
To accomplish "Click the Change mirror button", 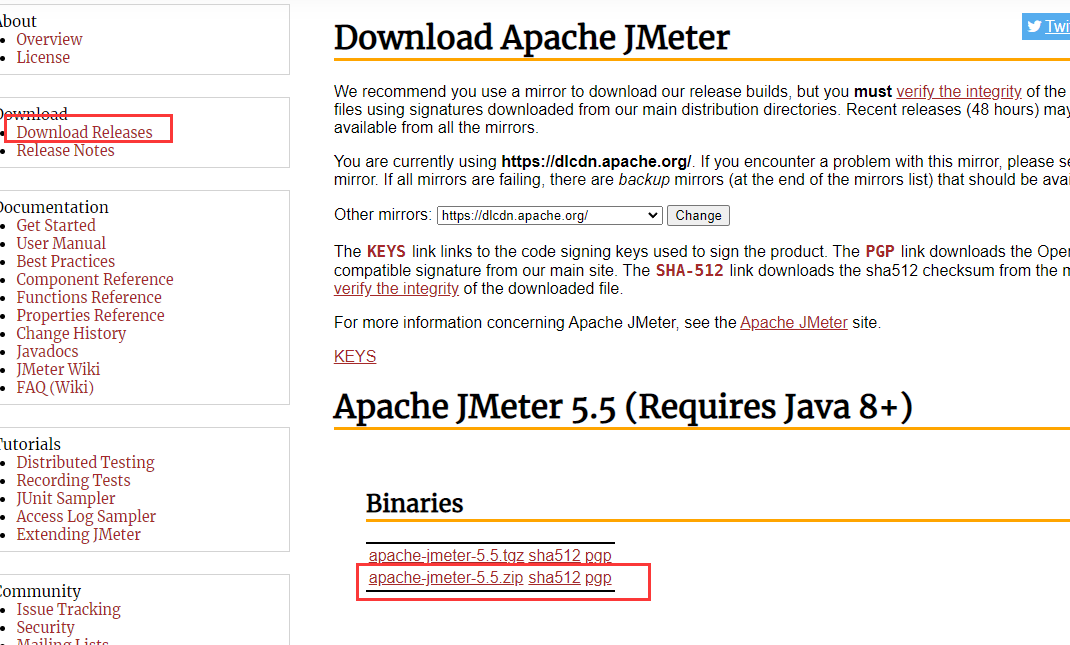I will point(698,216).
